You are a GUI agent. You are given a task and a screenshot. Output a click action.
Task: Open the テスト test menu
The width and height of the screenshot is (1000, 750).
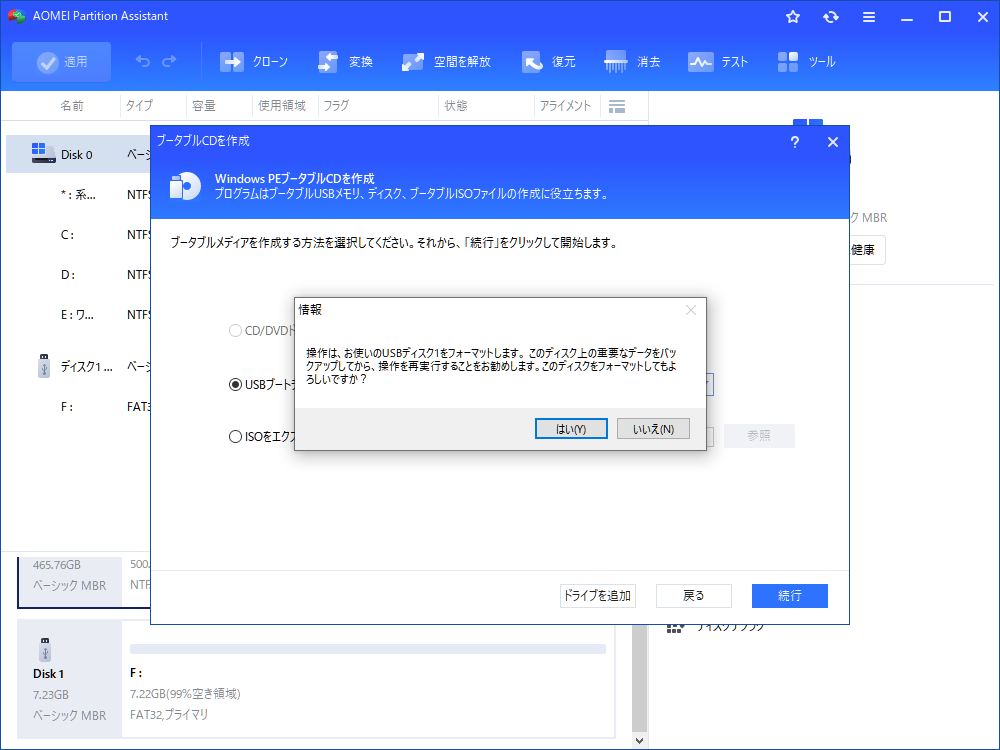pyautogui.click(x=717, y=62)
